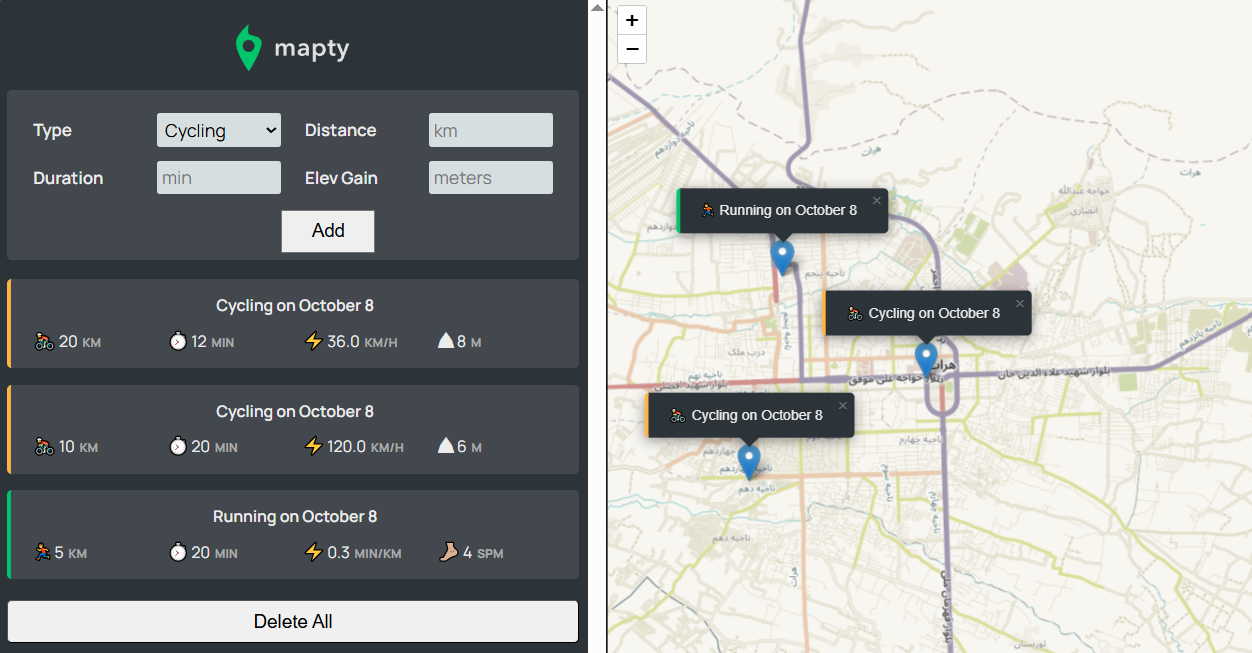1252x653 pixels.
Task: Click the footprint cadence icon in Running entry
Action: pyautogui.click(x=449, y=552)
